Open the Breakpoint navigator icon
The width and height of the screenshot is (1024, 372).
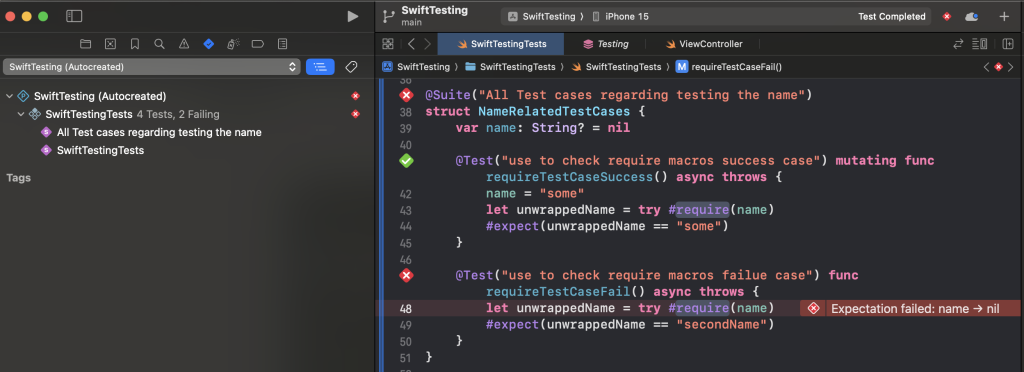pyautogui.click(x=258, y=44)
